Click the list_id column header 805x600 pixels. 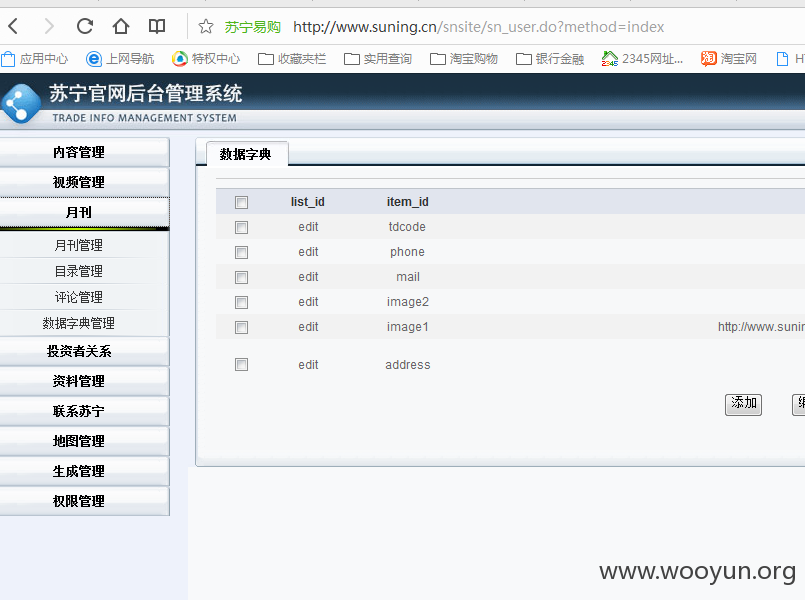(308, 202)
